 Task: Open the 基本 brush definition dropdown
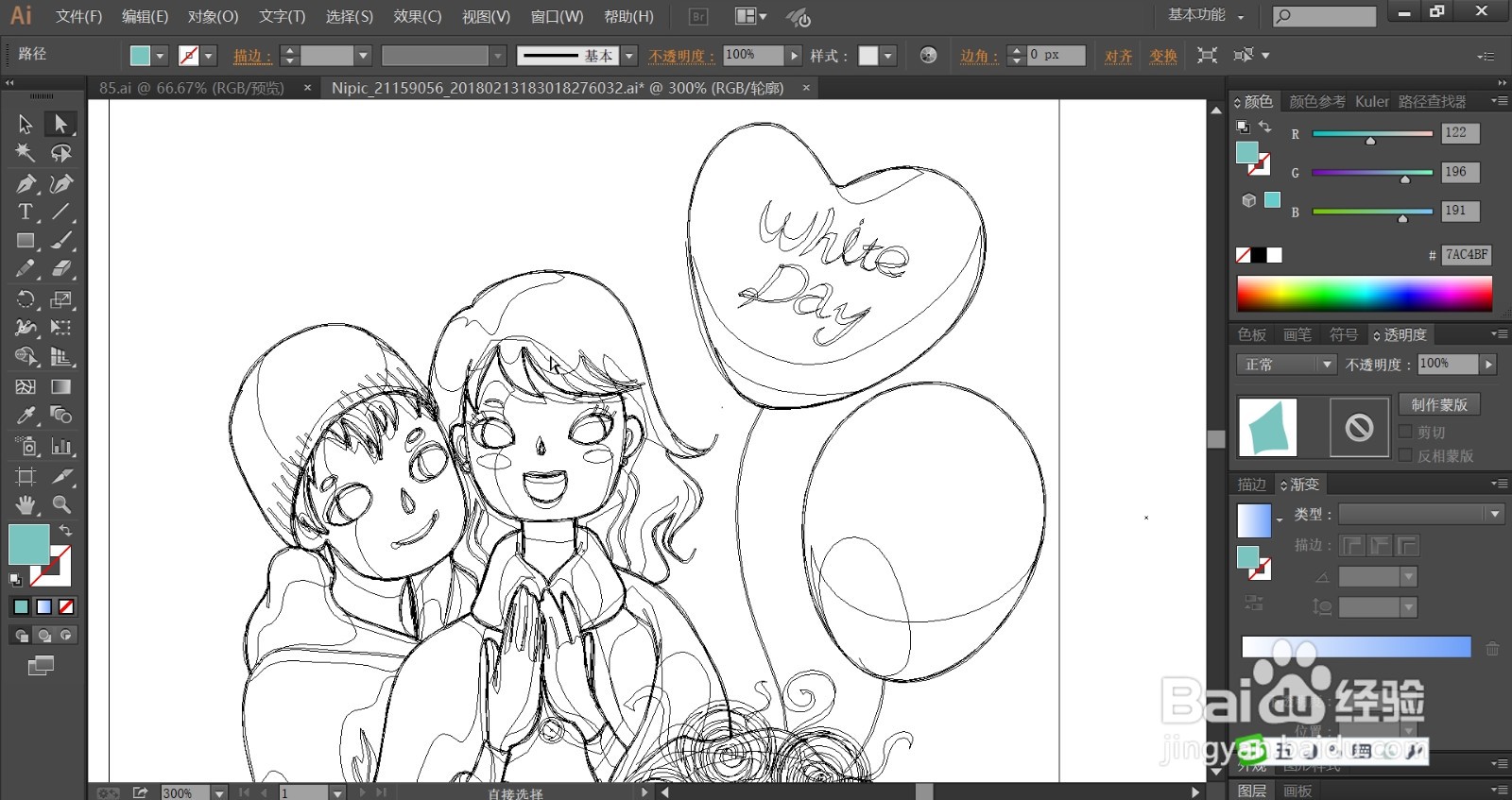629,56
